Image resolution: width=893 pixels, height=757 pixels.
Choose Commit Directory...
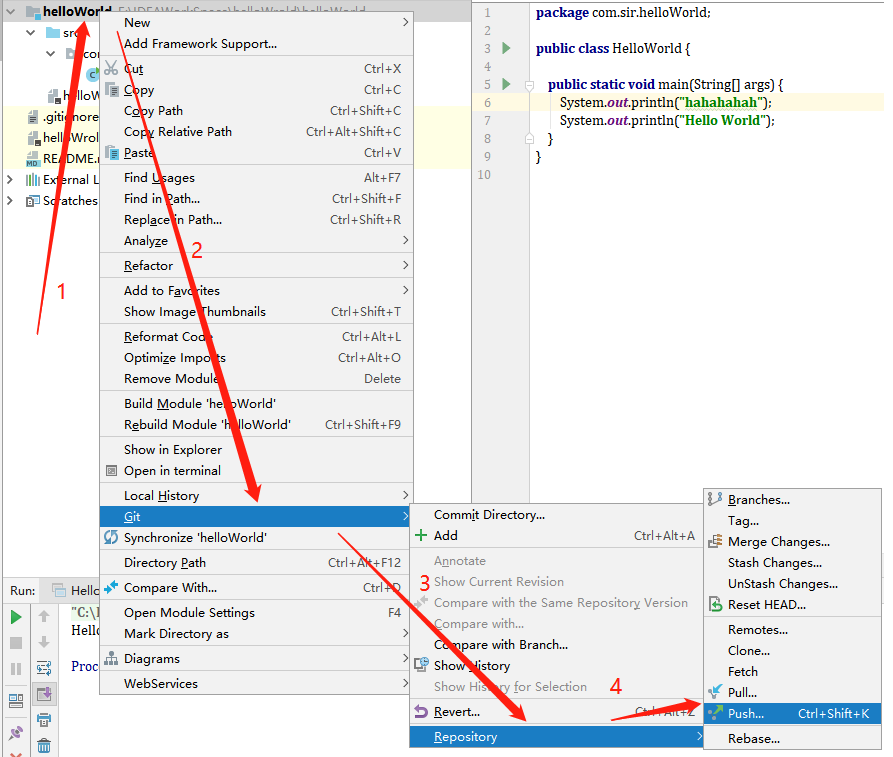pyautogui.click(x=556, y=514)
